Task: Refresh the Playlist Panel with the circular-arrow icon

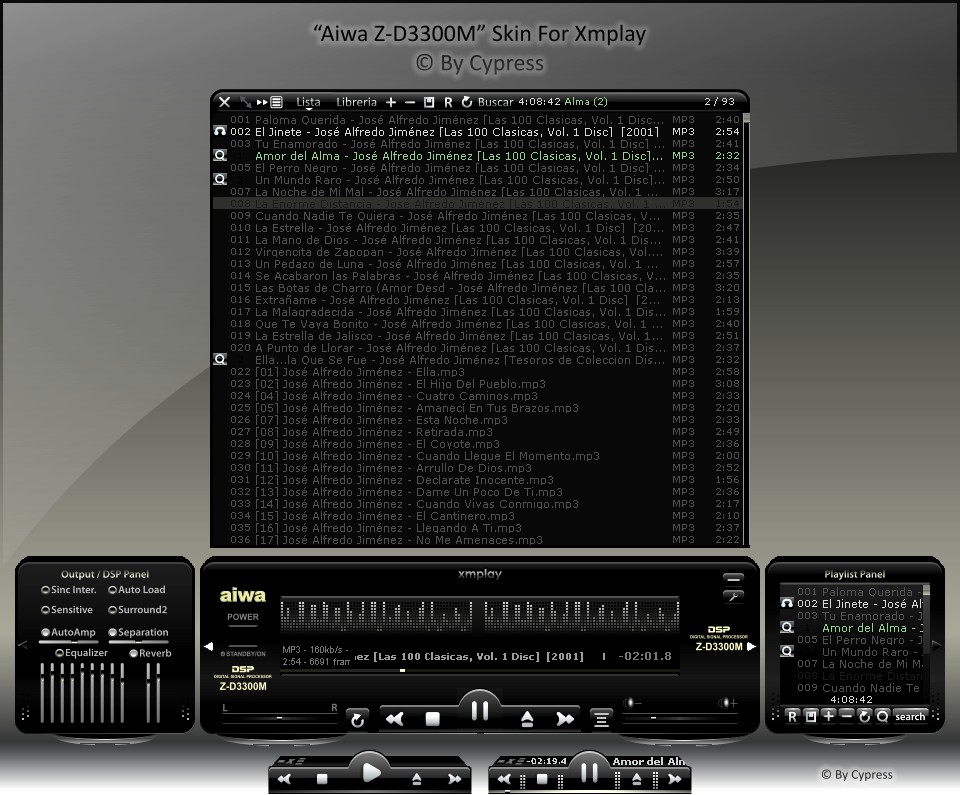Action: (863, 717)
